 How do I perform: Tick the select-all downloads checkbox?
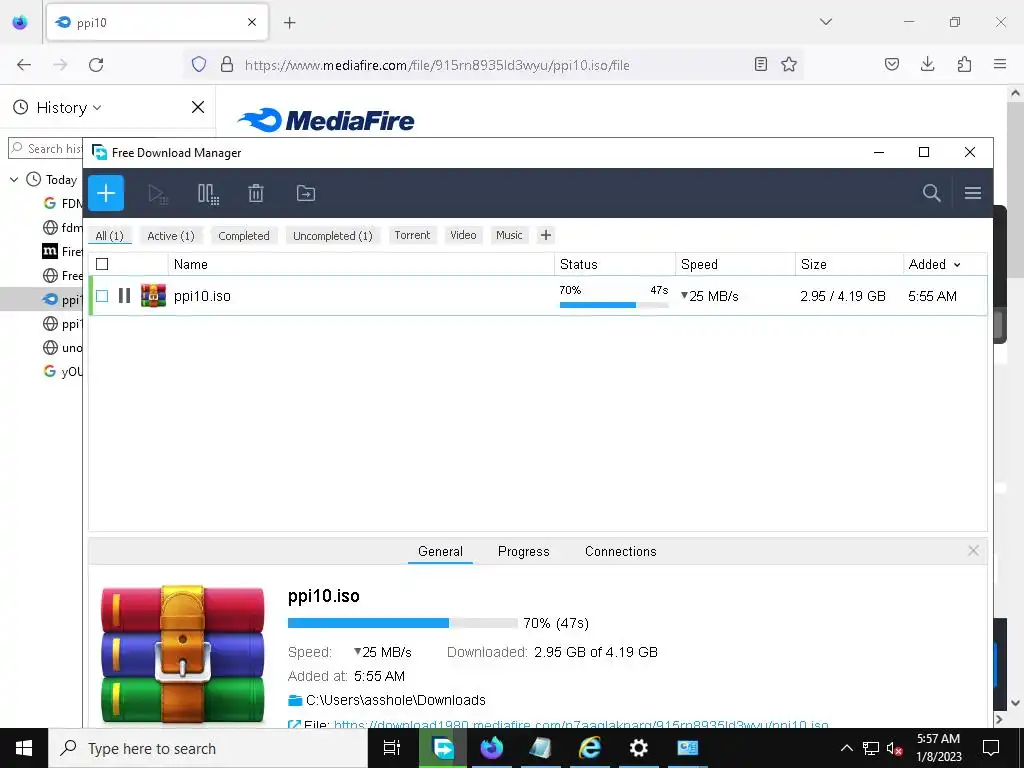[x=102, y=264]
